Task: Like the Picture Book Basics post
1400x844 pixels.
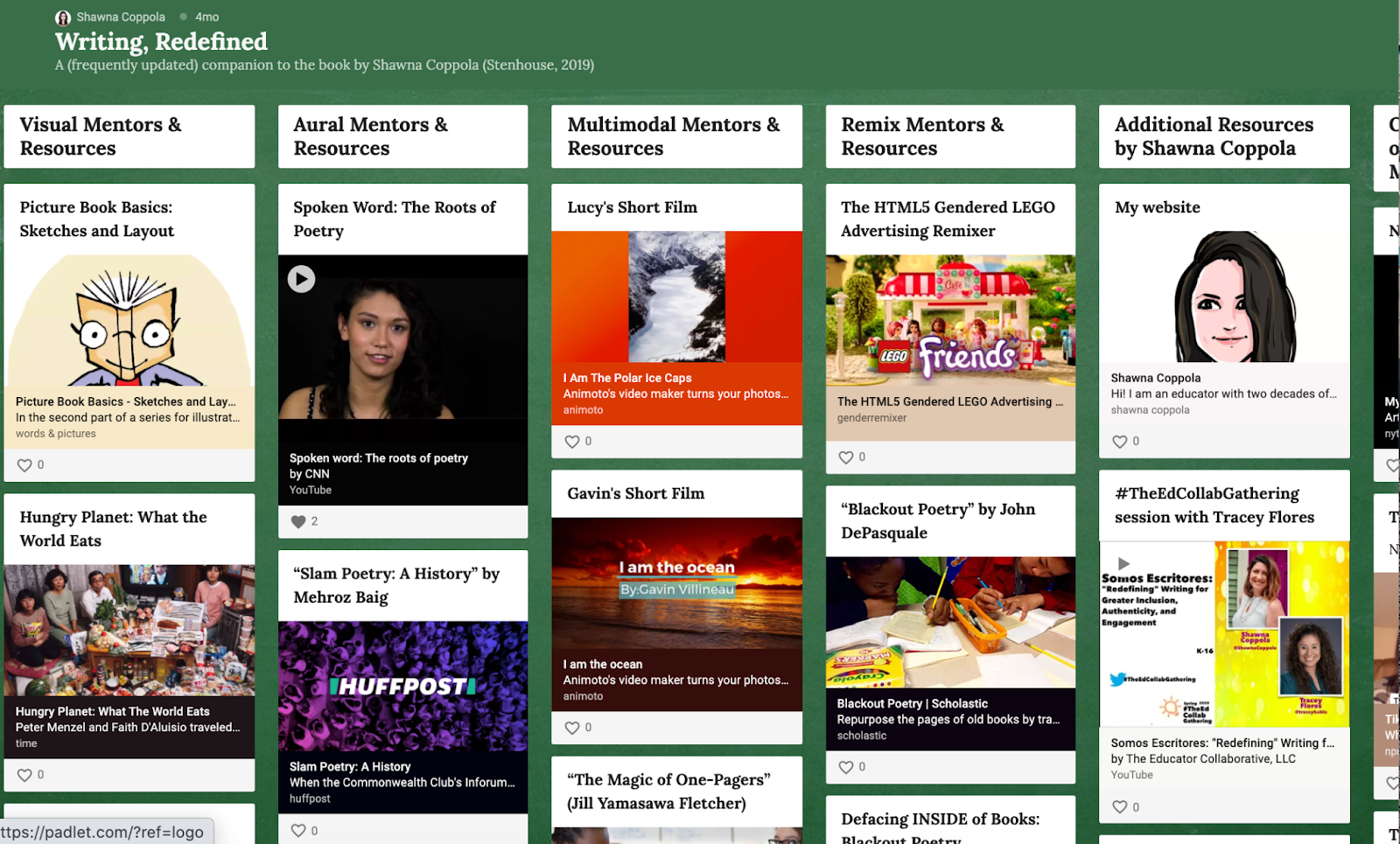Action: [x=24, y=465]
